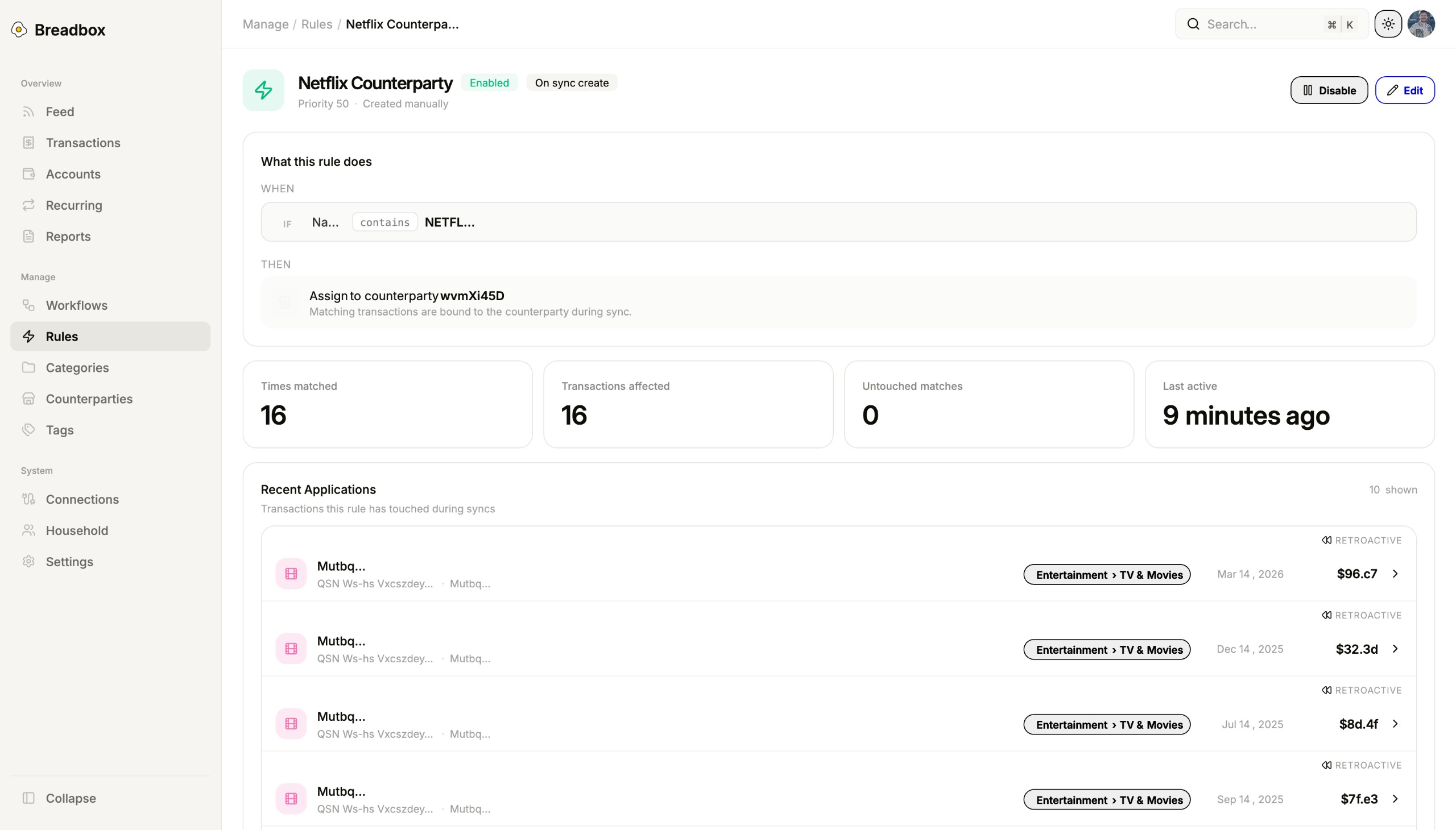Click the Dec 14, 2025 date

pos(1250,649)
